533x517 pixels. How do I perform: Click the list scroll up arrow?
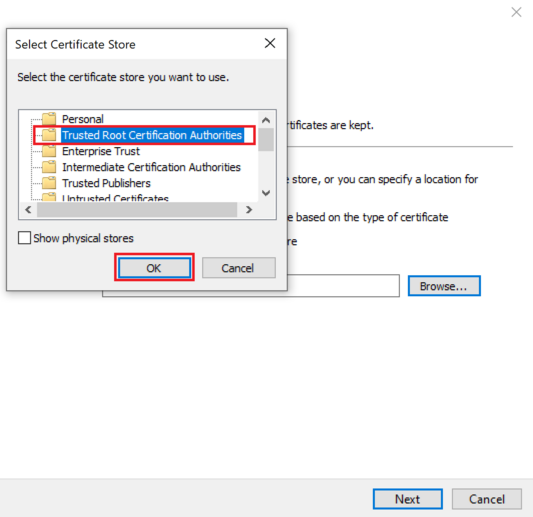[266, 120]
